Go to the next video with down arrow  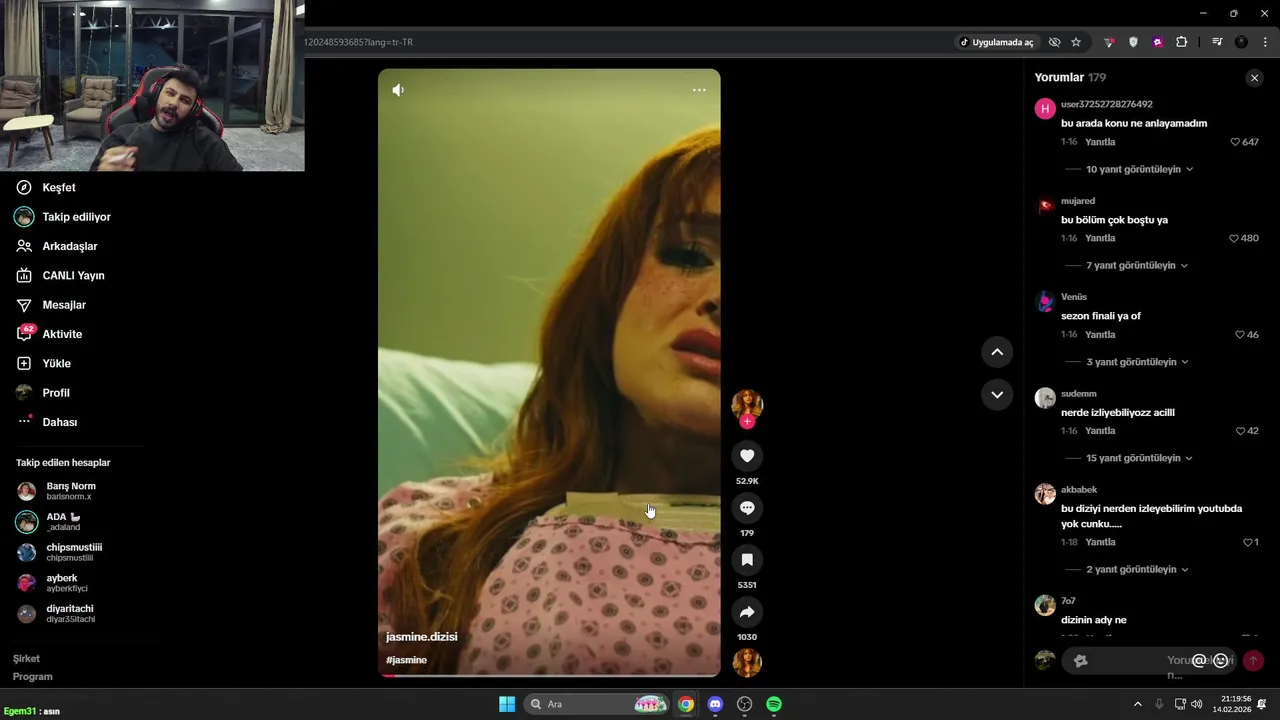[x=997, y=395]
